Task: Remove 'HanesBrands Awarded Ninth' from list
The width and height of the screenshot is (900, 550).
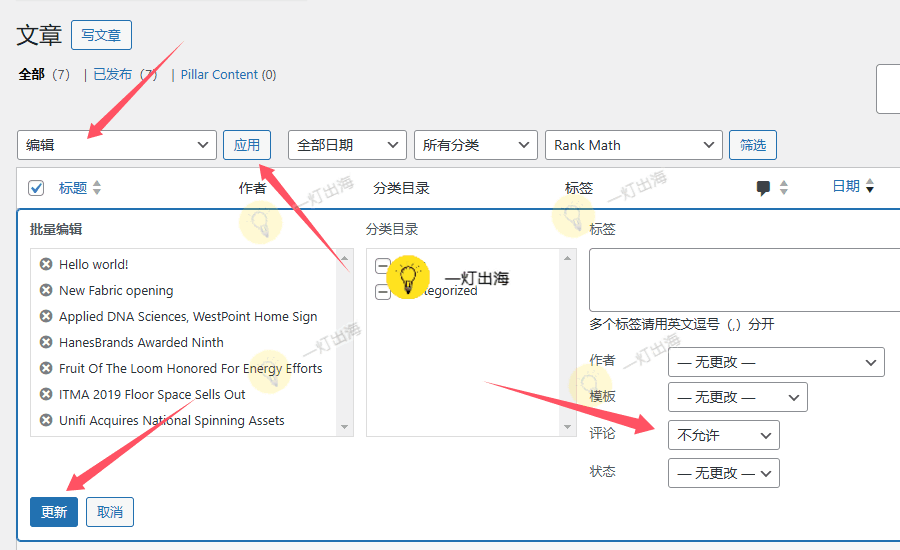Action: click(46, 342)
